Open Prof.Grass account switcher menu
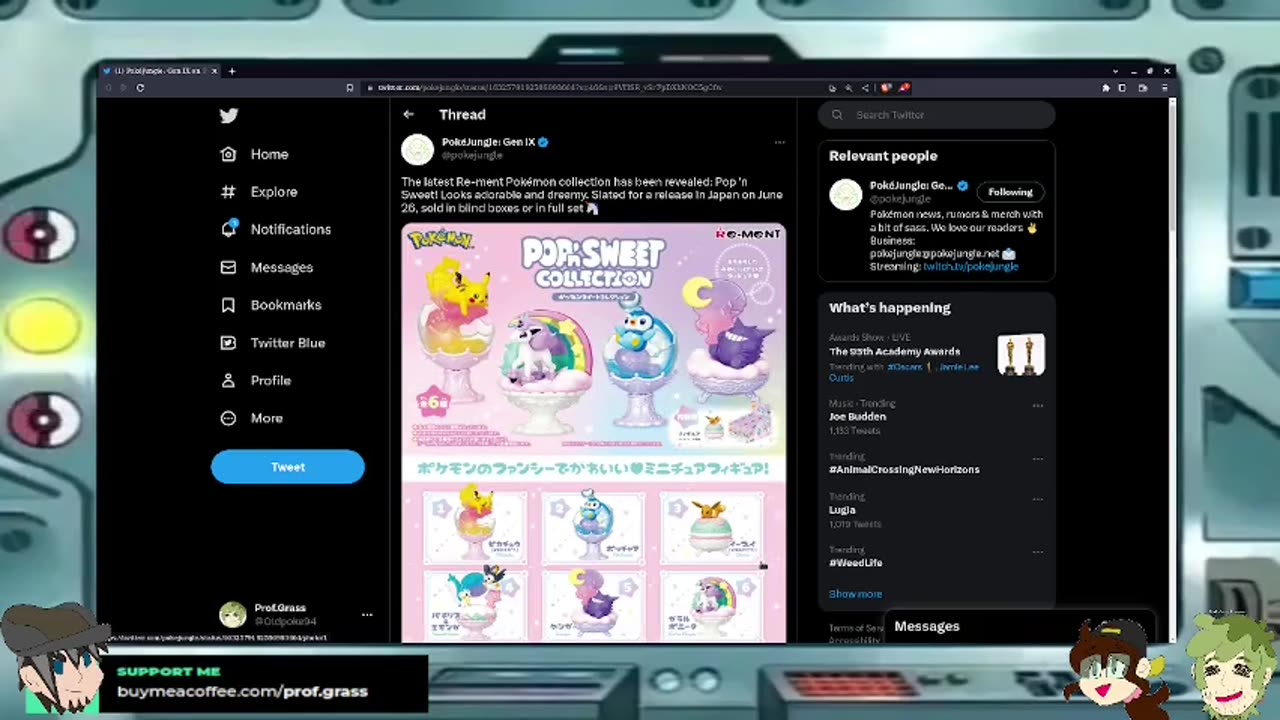 click(367, 615)
